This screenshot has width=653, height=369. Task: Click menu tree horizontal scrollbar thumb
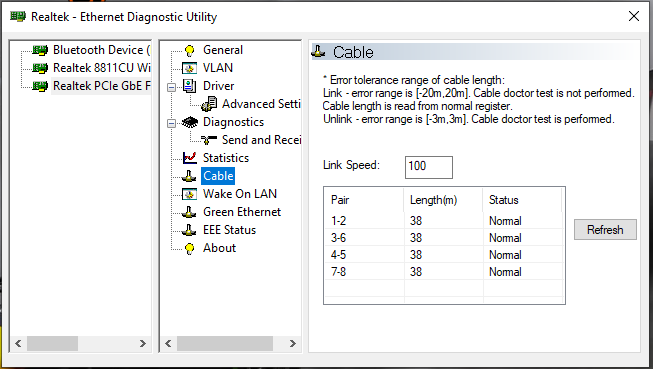(x=225, y=344)
